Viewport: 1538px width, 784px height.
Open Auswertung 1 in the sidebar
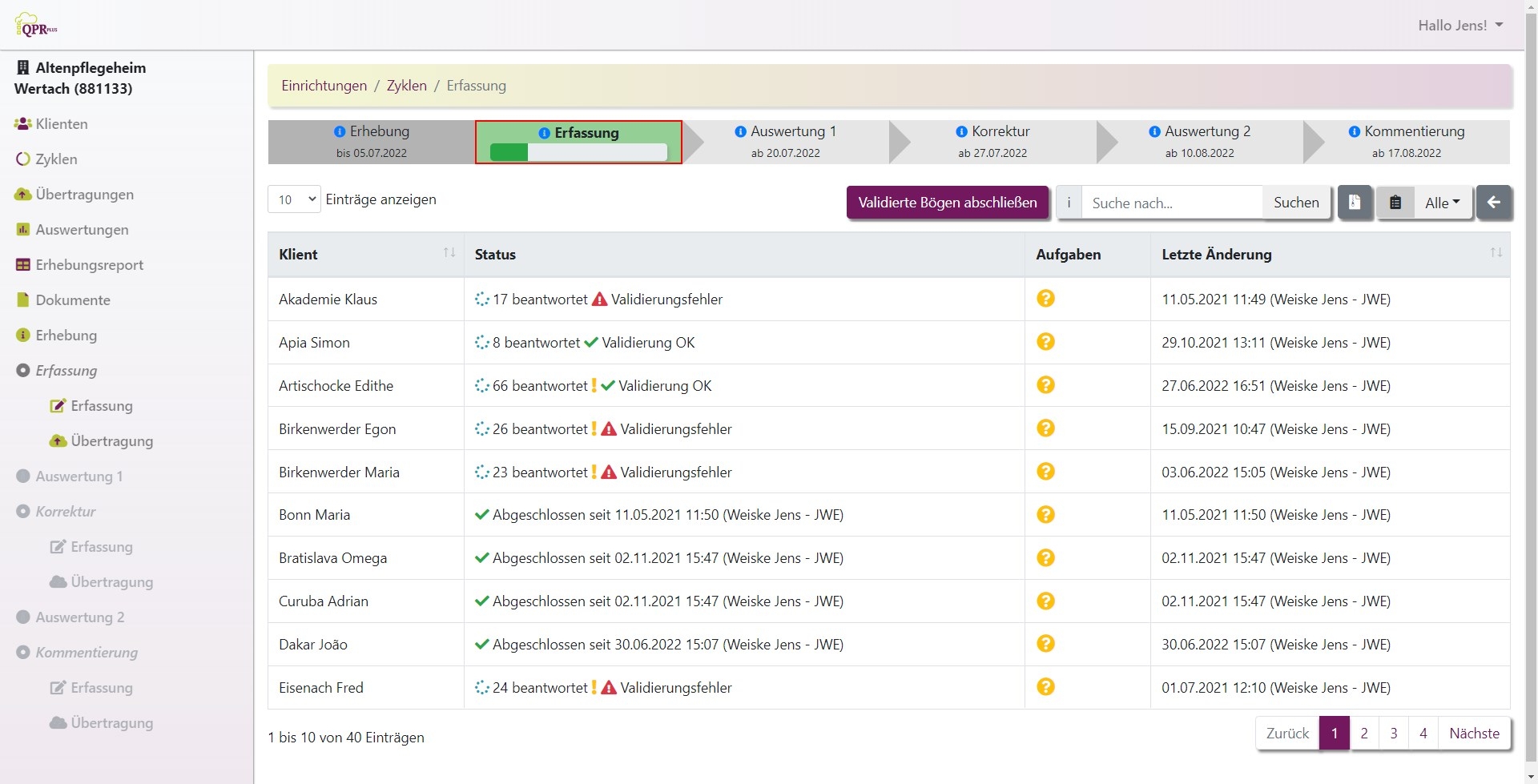69,476
